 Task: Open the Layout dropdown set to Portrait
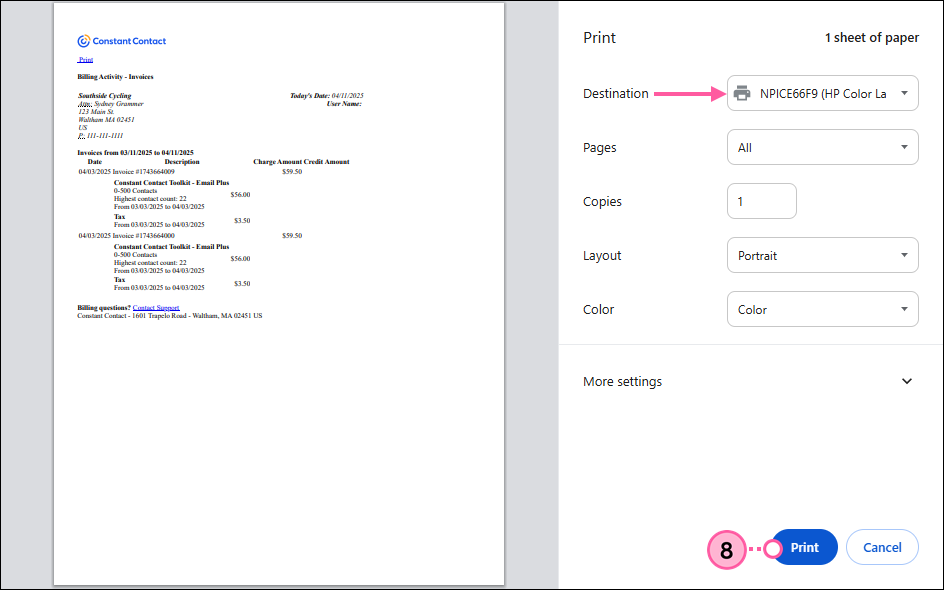coord(822,255)
